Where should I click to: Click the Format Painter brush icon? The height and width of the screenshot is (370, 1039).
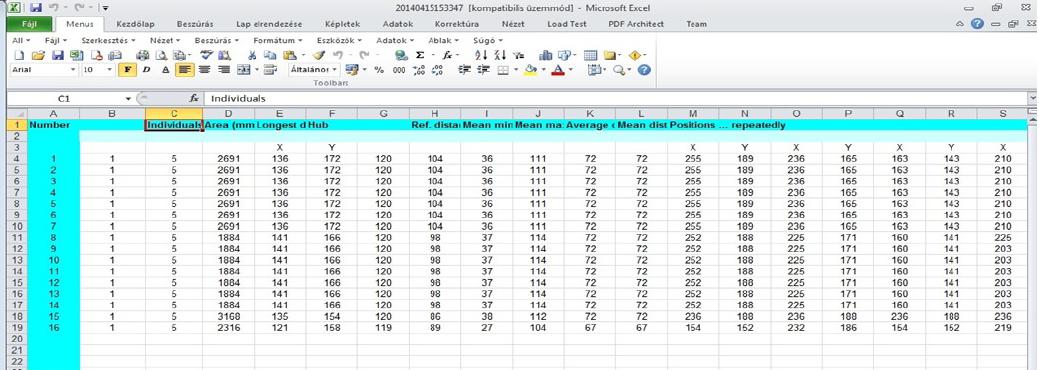pyautogui.click(x=319, y=56)
